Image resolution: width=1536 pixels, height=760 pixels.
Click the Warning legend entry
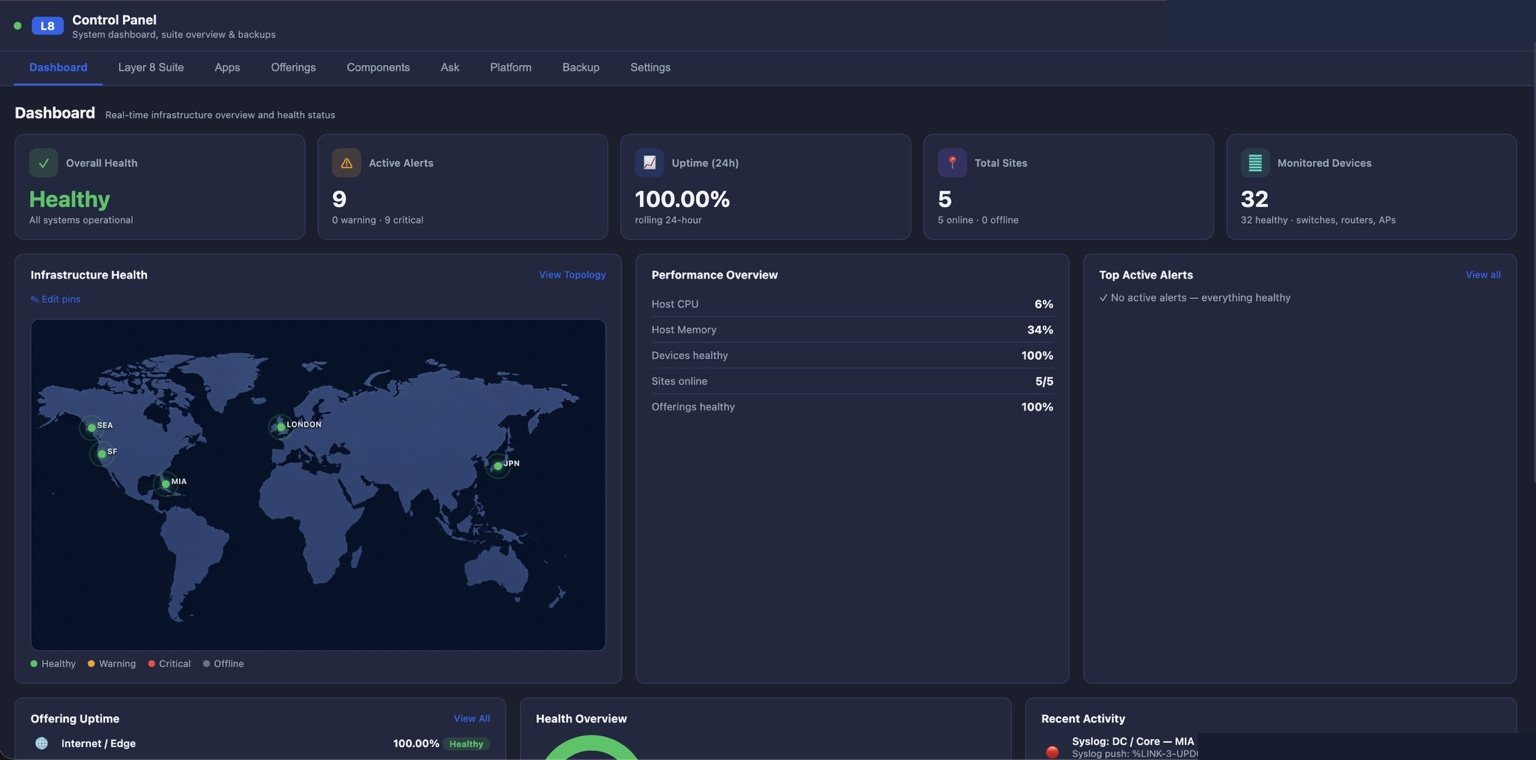click(x=112, y=664)
